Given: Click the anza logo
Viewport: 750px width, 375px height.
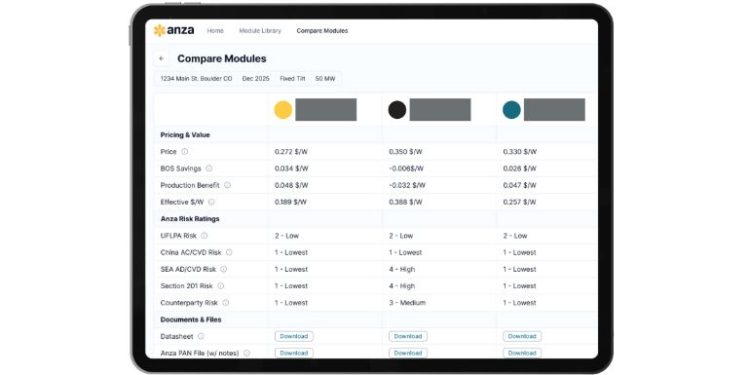Looking at the screenshot, I should point(174,30).
